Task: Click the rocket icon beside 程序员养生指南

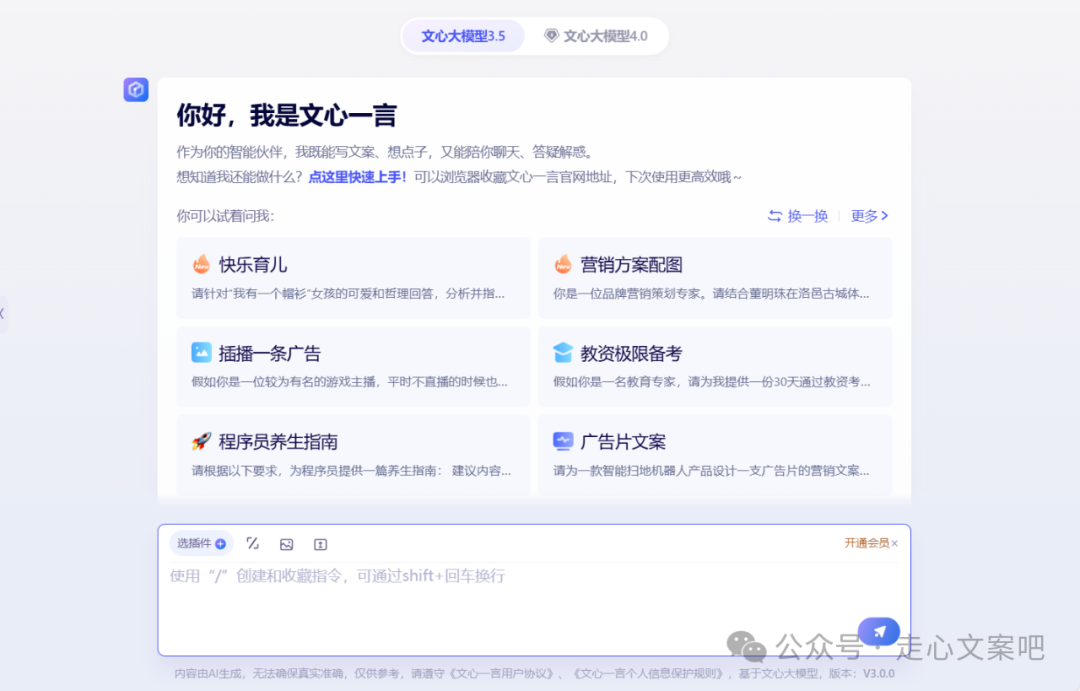Action: coord(201,440)
